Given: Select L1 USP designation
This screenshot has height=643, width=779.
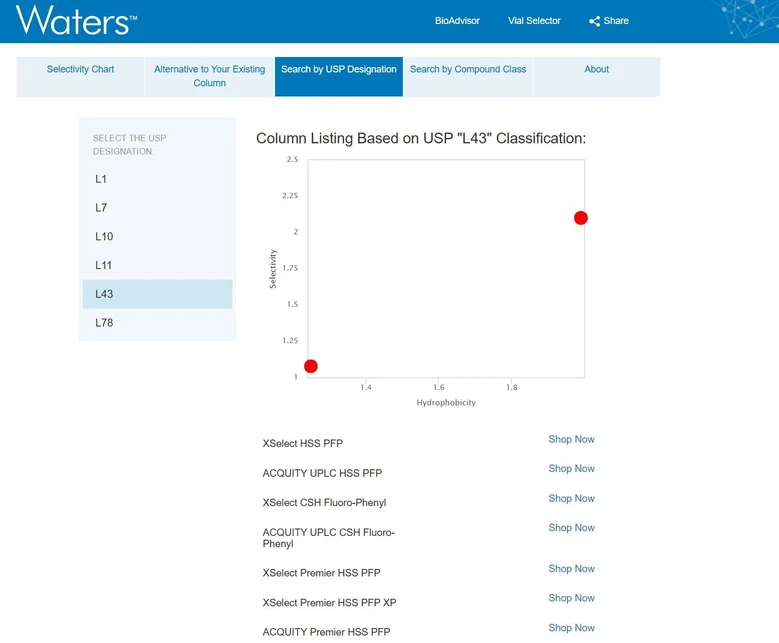Looking at the screenshot, I should (x=157, y=179).
